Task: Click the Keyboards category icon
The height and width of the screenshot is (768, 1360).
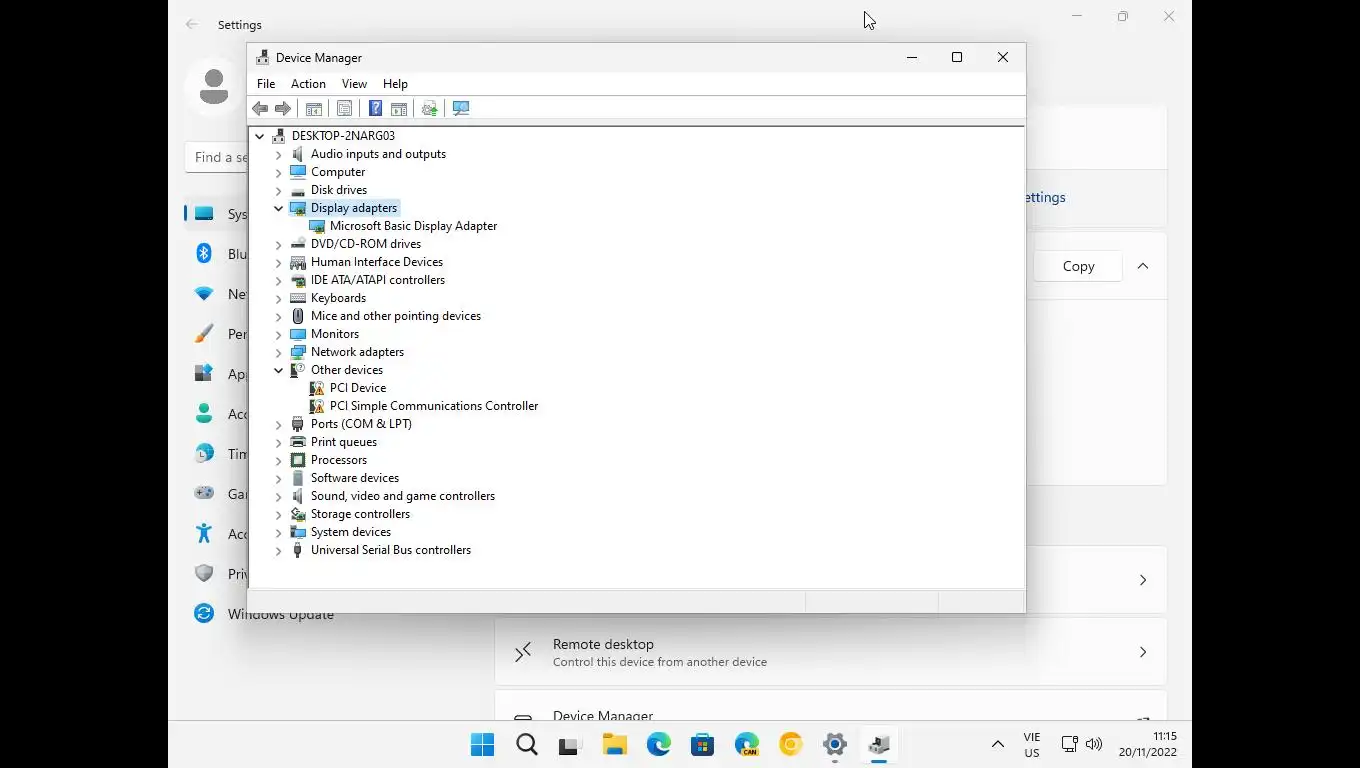Action: [298, 298]
